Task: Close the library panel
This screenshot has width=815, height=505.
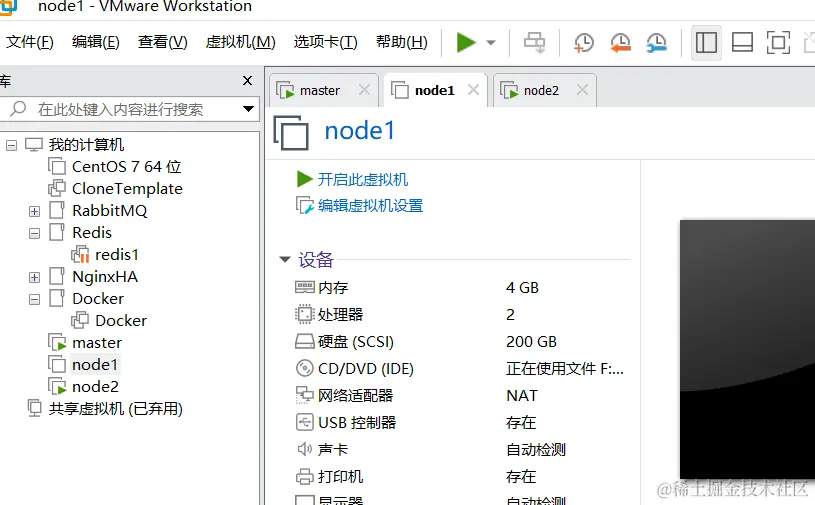Action: coord(247,81)
